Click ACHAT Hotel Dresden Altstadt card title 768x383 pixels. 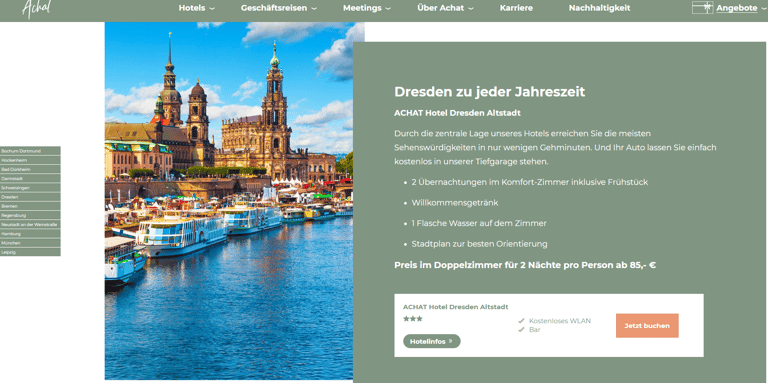[456, 307]
